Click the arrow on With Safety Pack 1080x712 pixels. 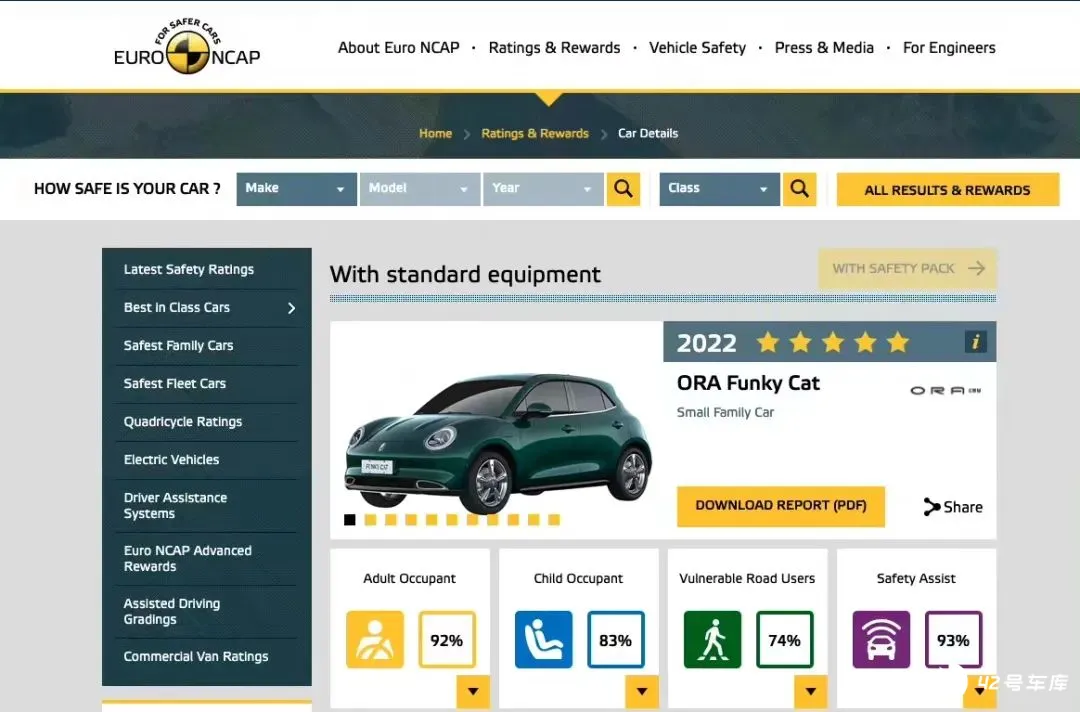click(976, 268)
